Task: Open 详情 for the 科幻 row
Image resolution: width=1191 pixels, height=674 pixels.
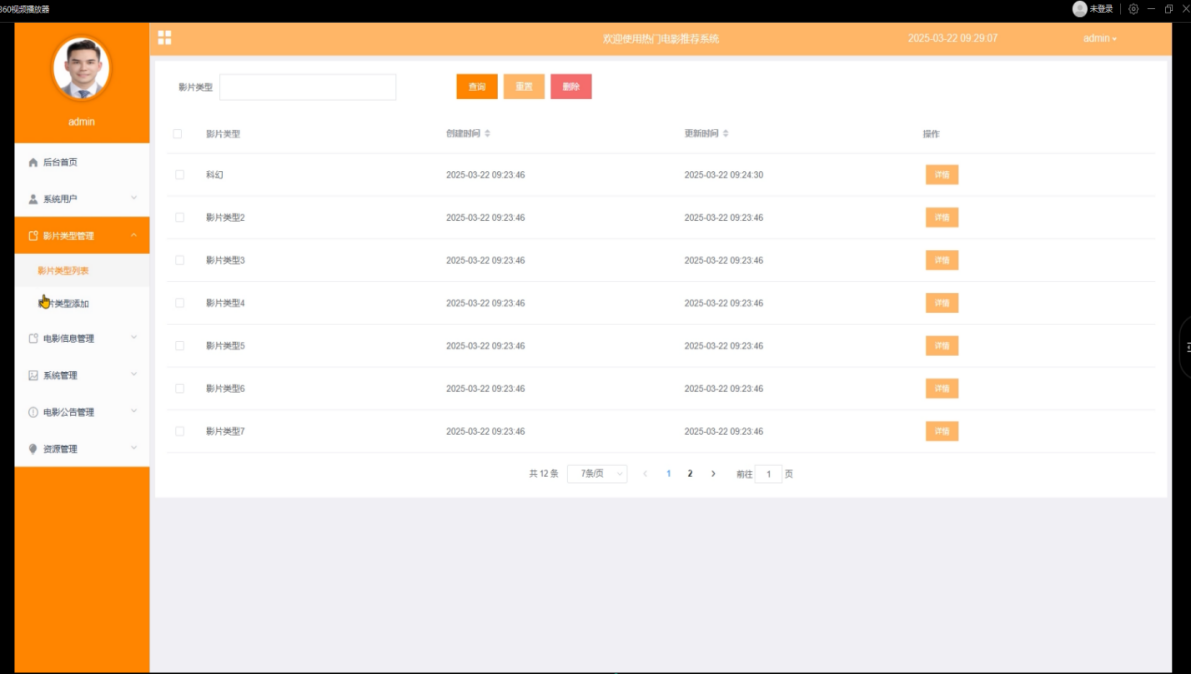Action: point(942,175)
